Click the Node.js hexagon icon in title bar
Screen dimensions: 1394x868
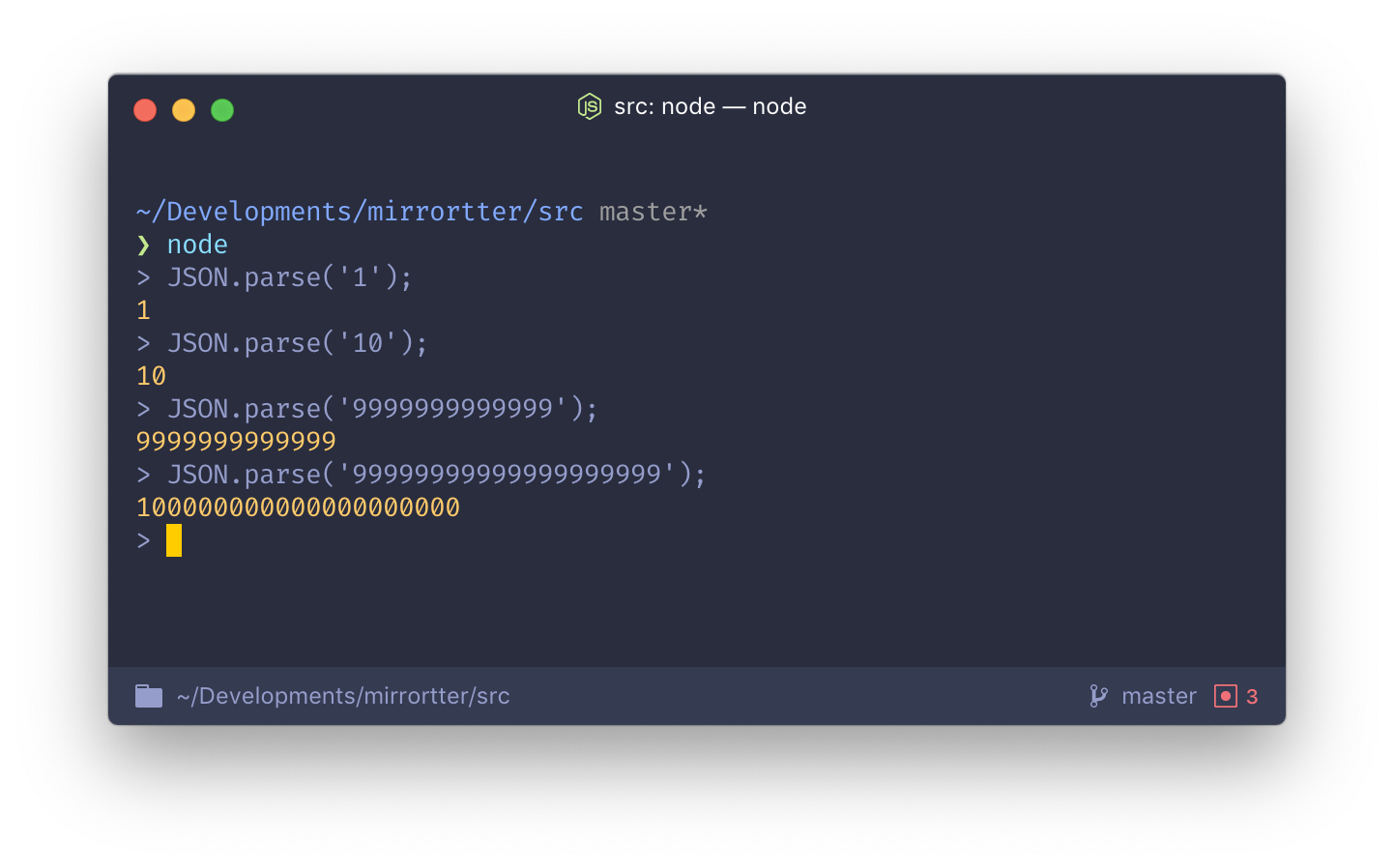pos(590,106)
